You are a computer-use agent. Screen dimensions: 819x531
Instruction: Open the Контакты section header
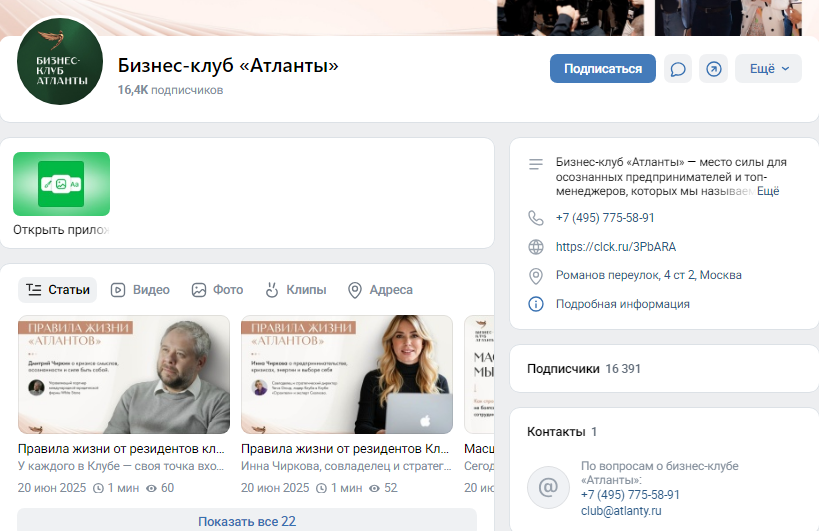click(562, 432)
